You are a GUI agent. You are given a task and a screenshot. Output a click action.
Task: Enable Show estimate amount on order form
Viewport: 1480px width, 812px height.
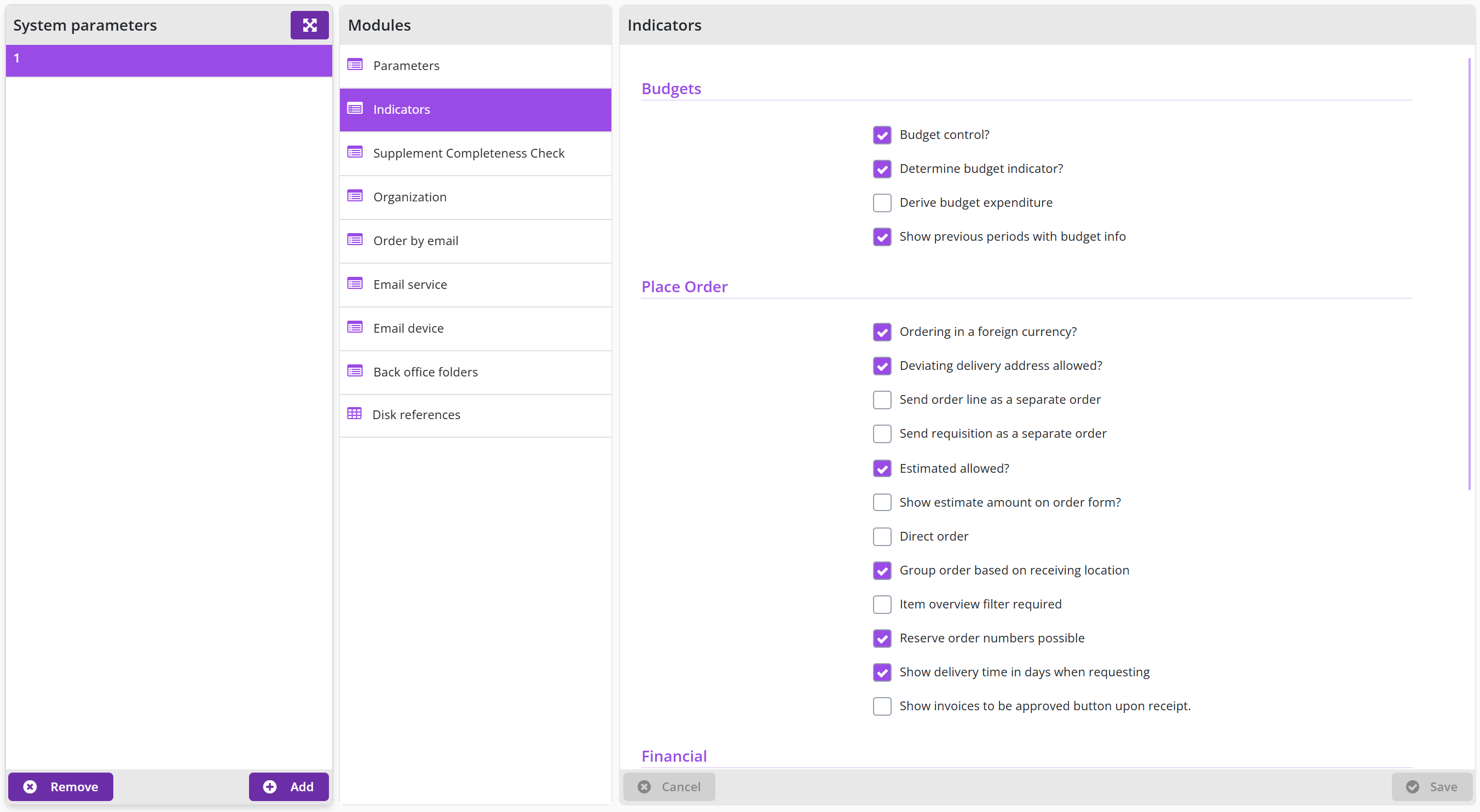tap(882, 502)
